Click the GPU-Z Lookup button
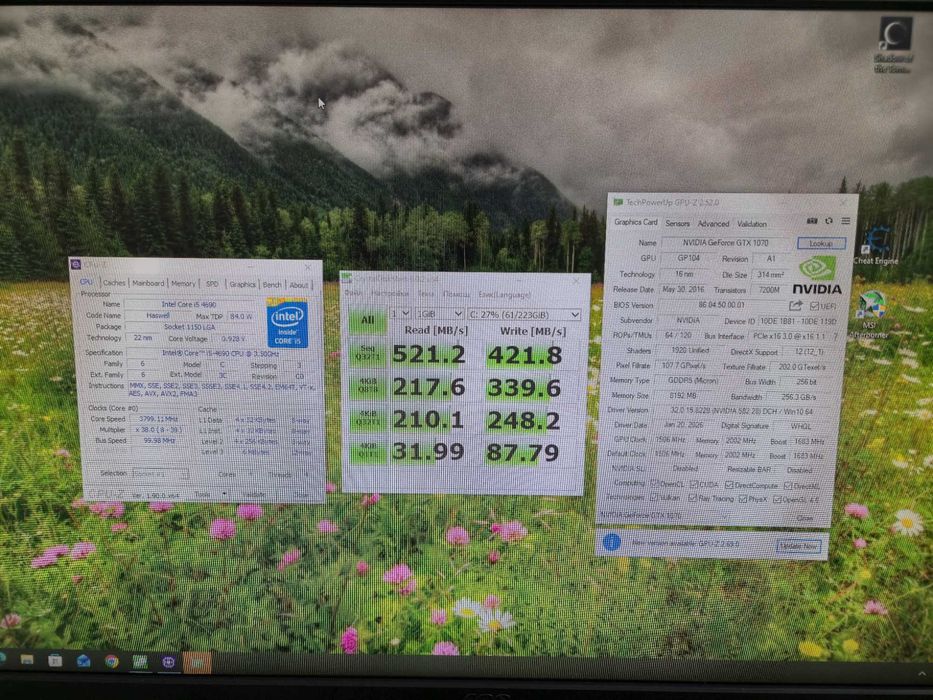Viewport: 933px width, 700px height. pyautogui.click(x=821, y=243)
